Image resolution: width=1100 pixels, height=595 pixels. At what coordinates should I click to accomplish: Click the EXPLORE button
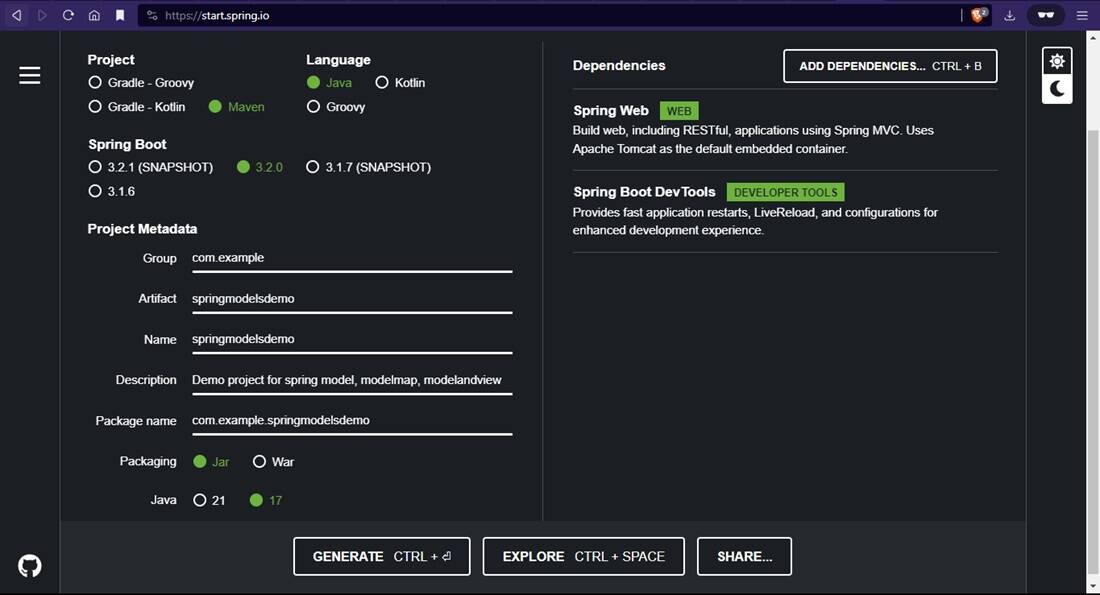pyautogui.click(x=583, y=556)
